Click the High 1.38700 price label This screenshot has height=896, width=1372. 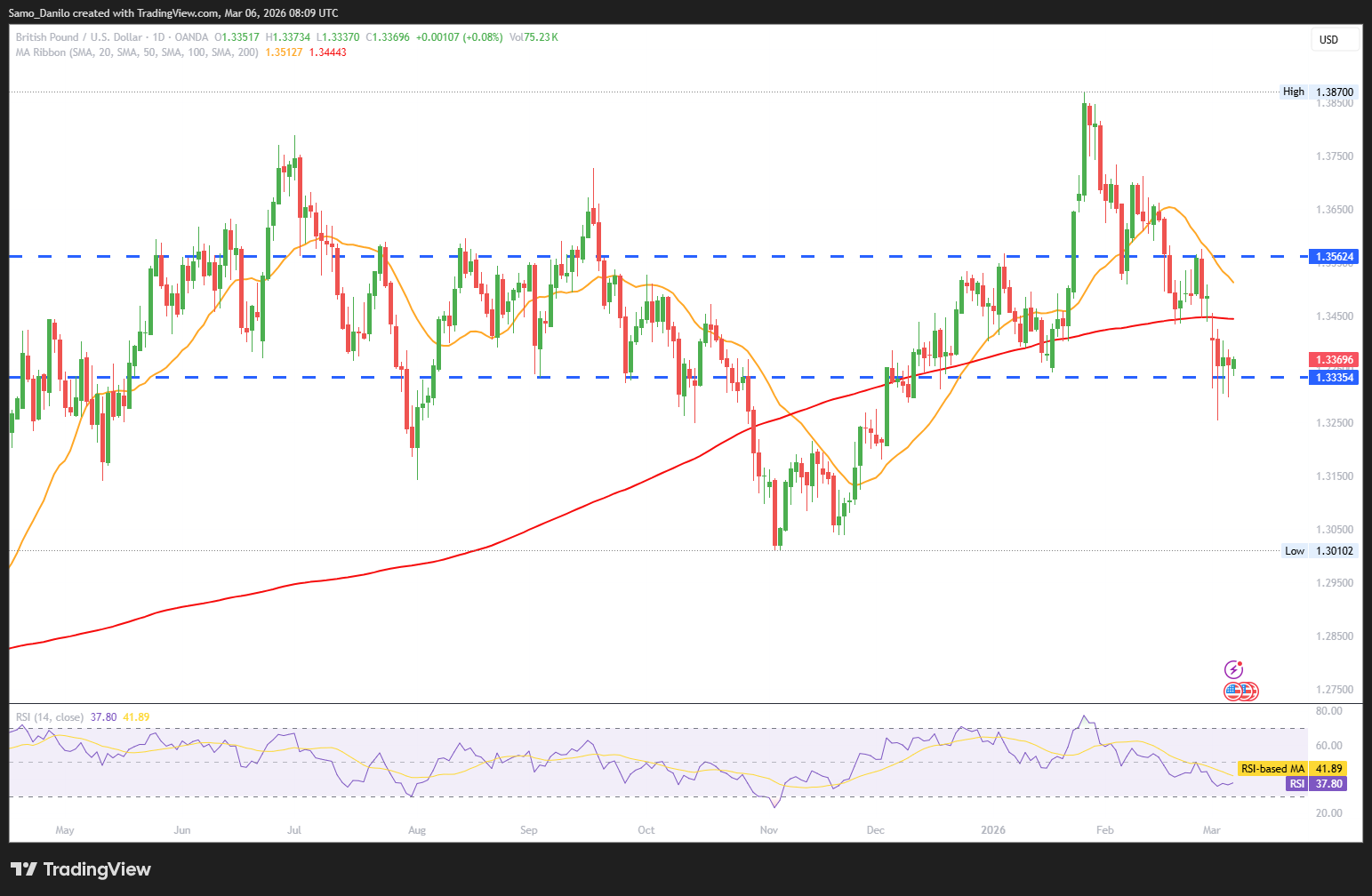[1318, 92]
